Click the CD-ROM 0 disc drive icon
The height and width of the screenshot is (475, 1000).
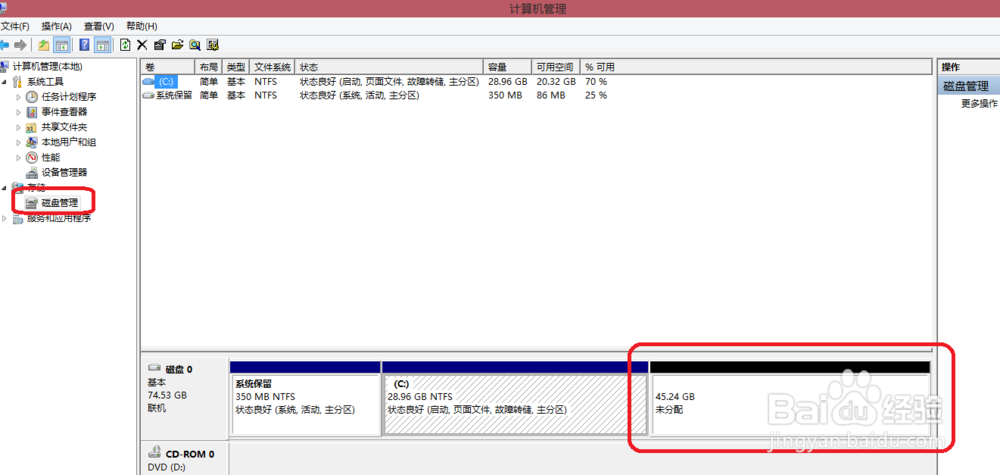pos(154,453)
